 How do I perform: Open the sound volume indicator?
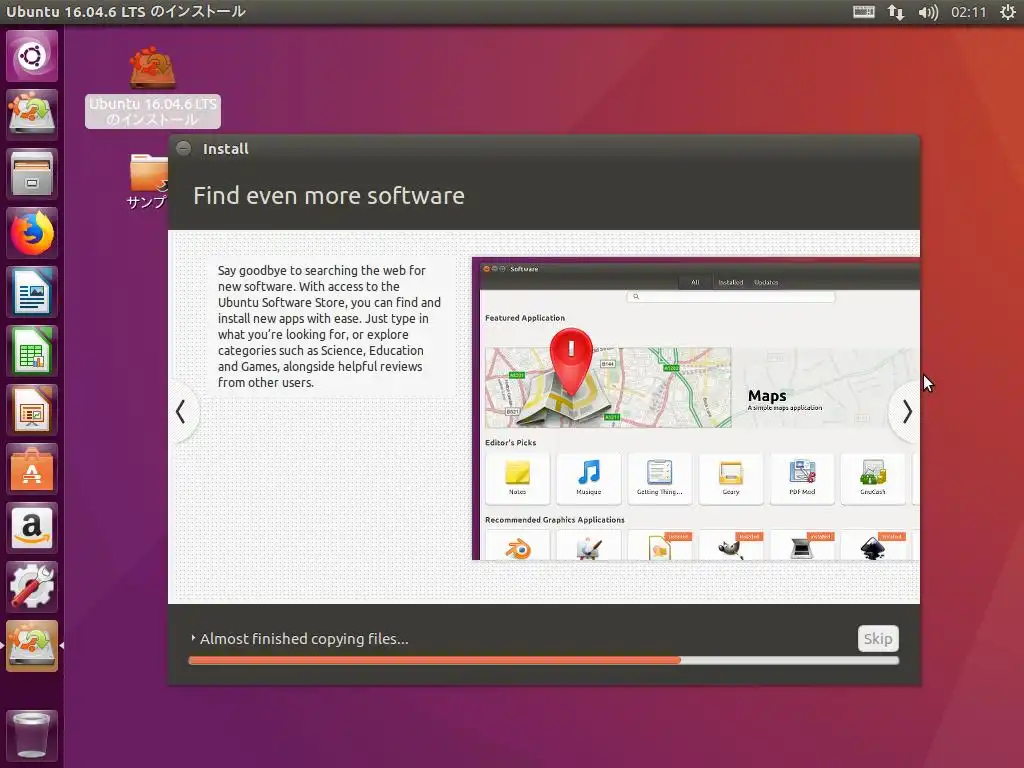click(928, 12)
